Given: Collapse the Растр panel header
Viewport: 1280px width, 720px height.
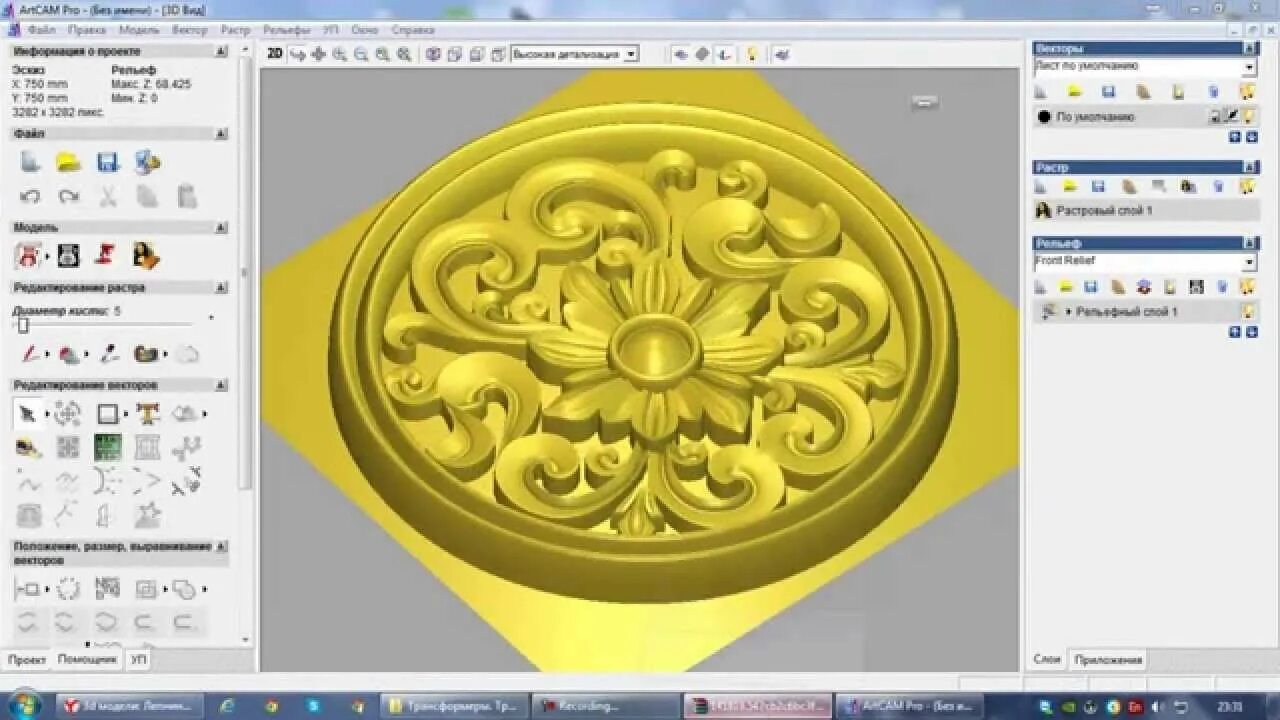Looking at the screenshot, I should [1250, 167].
